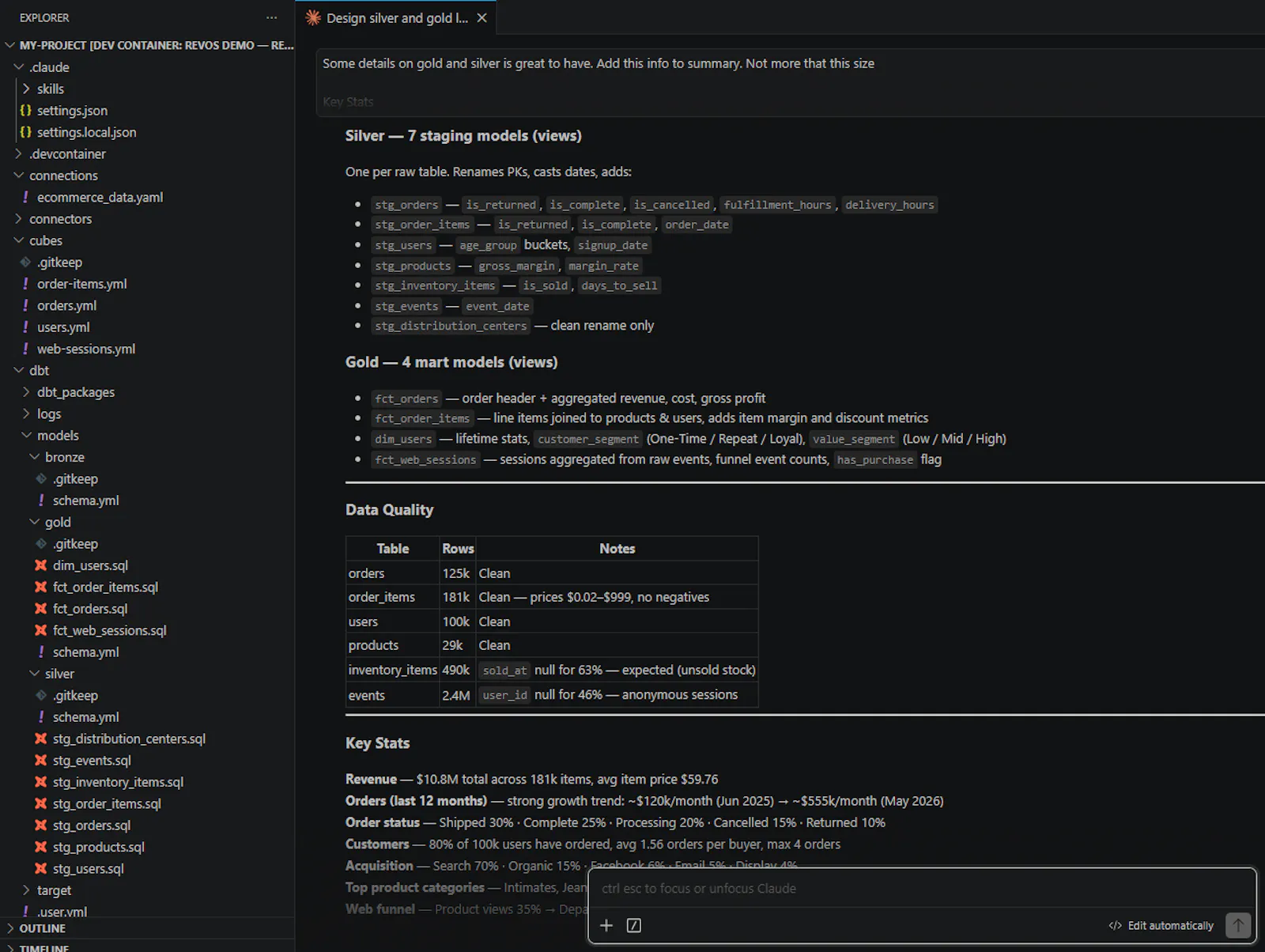Click fct_web_sessions code label in Gold list
The image size is (1265, 952).
click(x=425, y=459)
